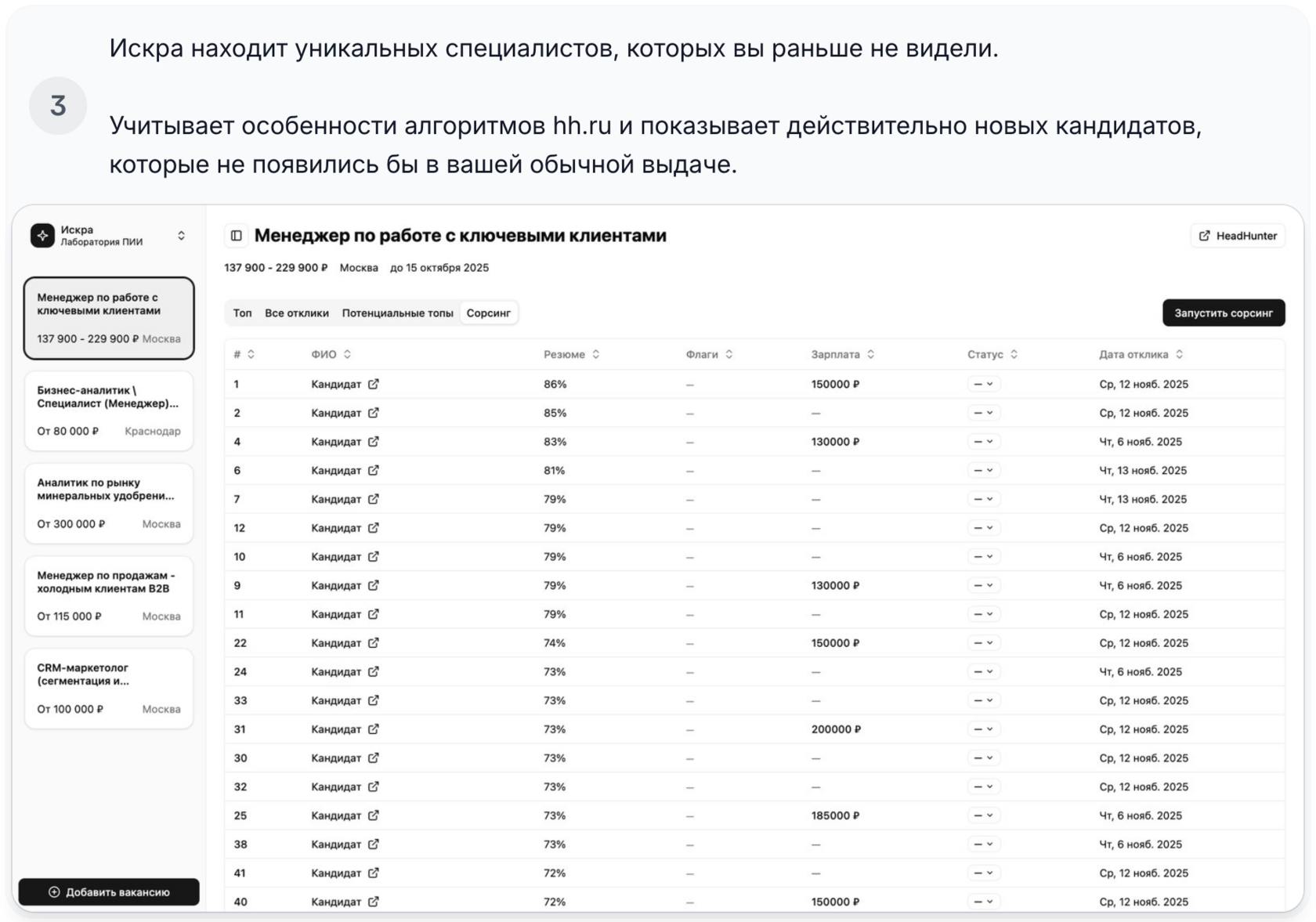Open status dropdown for candidate number 38
This screenshot has height=922, width=1316.
point(984,844)
